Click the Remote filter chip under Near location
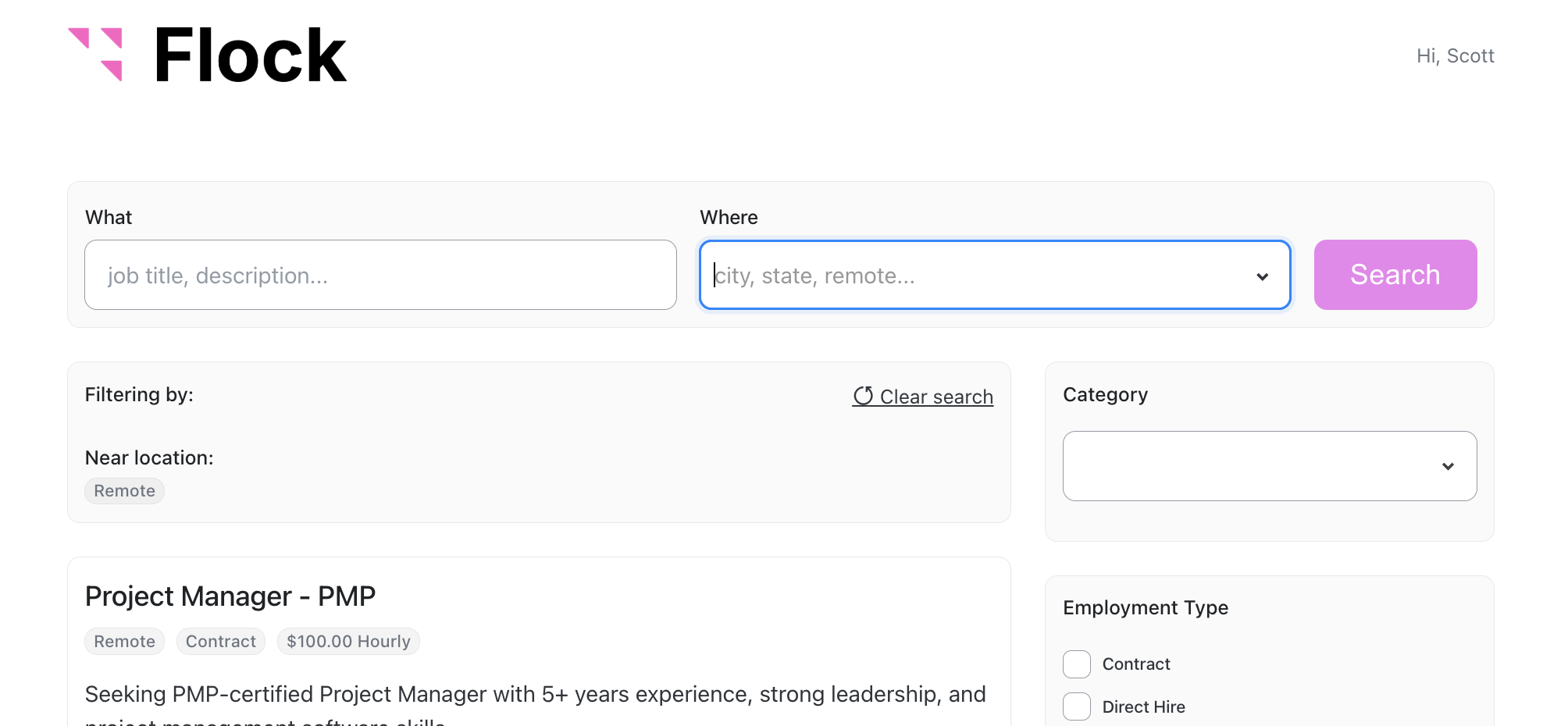The height and width of the screenshot is (726, 1568). (124, 491)
